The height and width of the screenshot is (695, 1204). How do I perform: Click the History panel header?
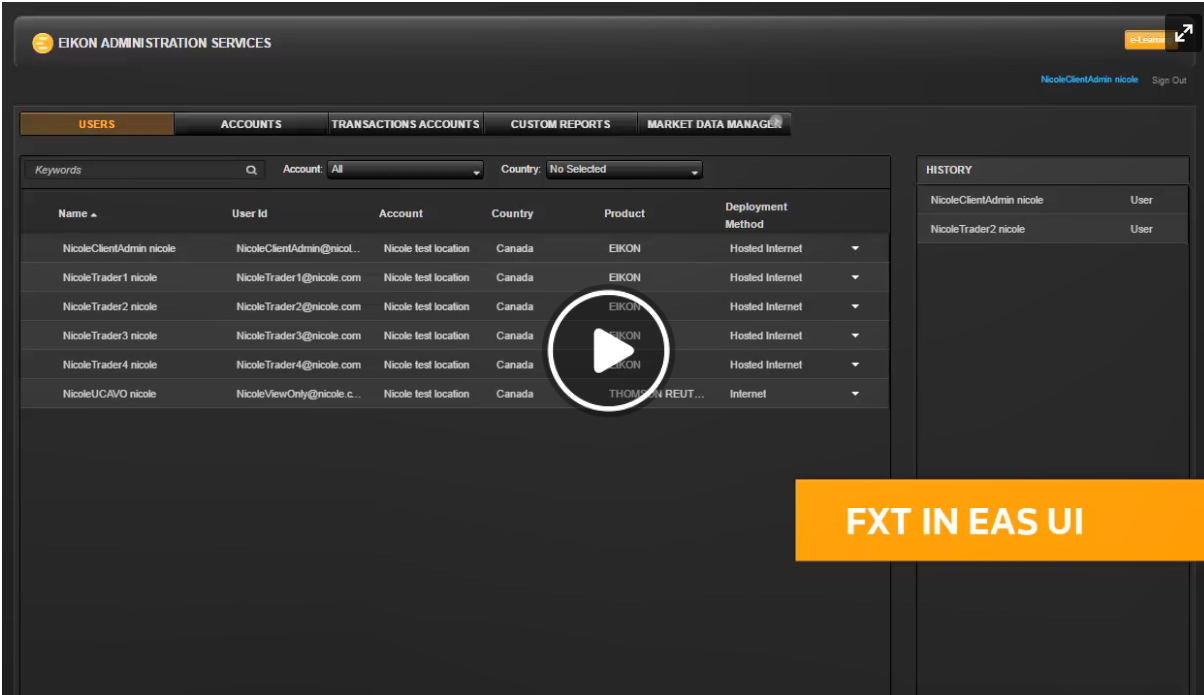coord(1052,170)
